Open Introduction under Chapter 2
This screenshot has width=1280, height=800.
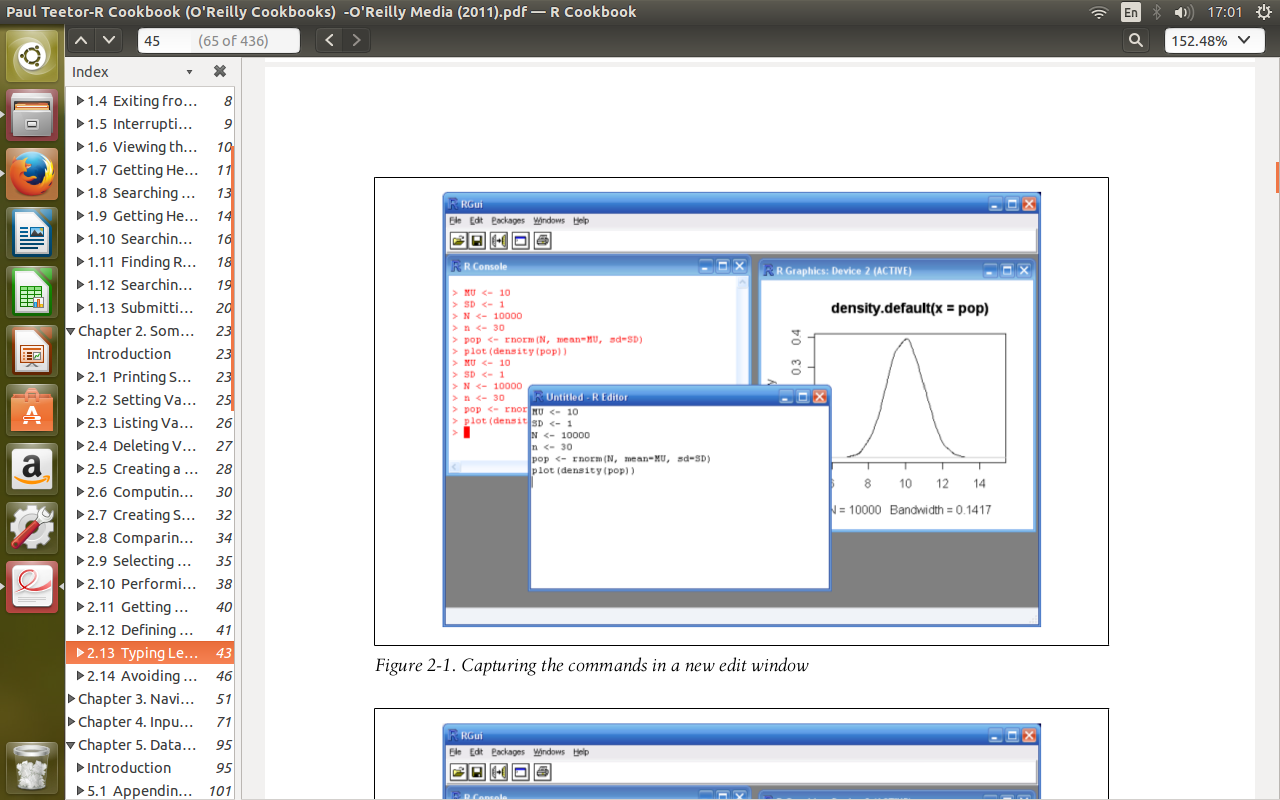150,354
